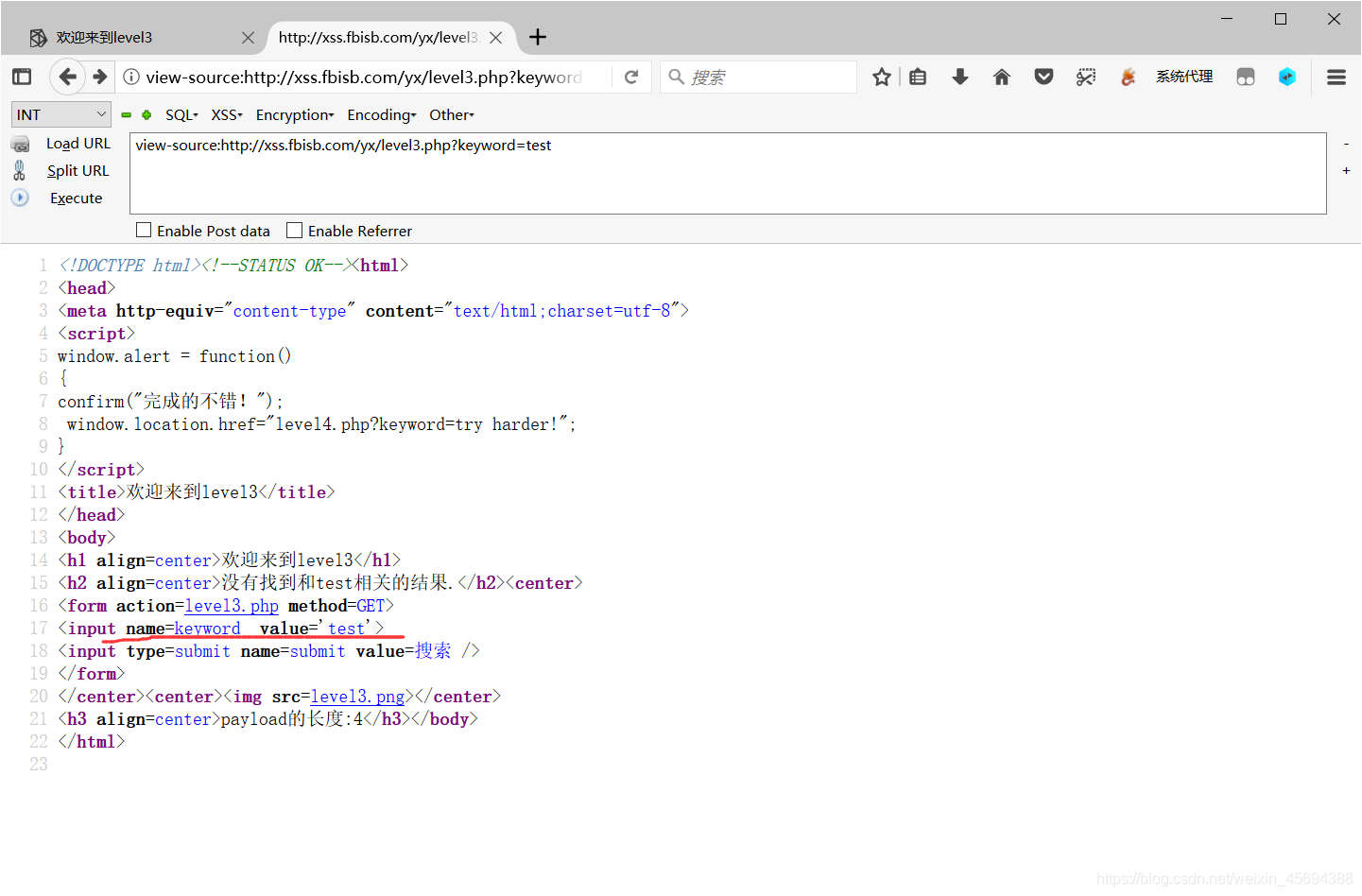
Task: Show the bookmarks list icon
Action: pyautogui.click(x=918, y=77)
